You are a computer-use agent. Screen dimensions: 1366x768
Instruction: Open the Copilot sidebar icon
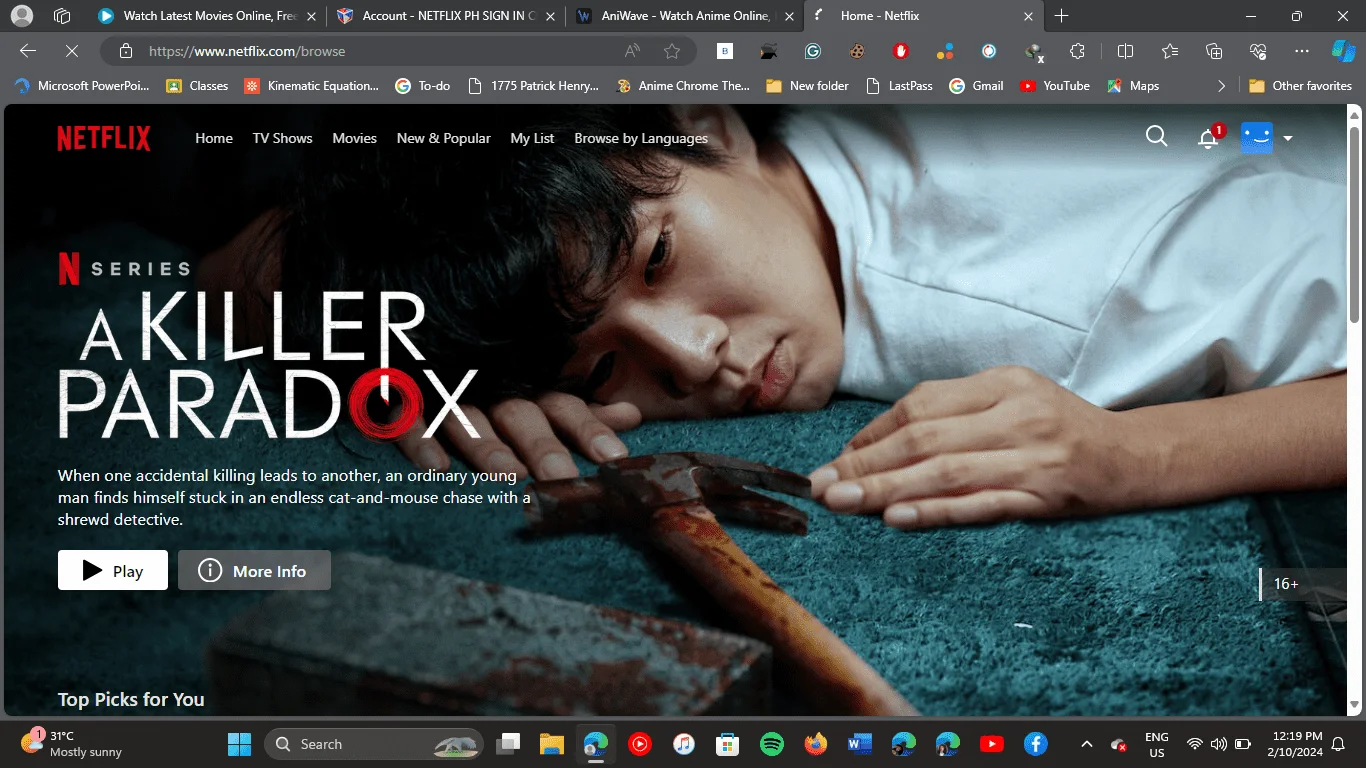[1343, 51]
